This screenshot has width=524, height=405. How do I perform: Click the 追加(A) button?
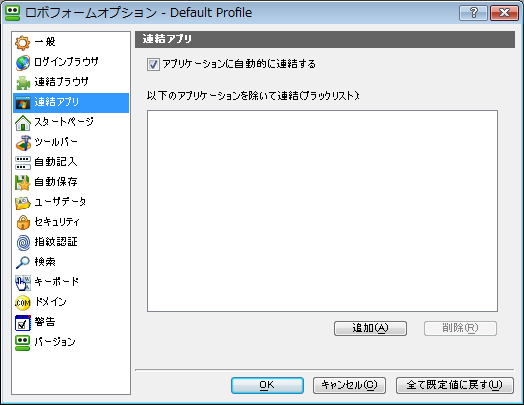click(370, 328)
